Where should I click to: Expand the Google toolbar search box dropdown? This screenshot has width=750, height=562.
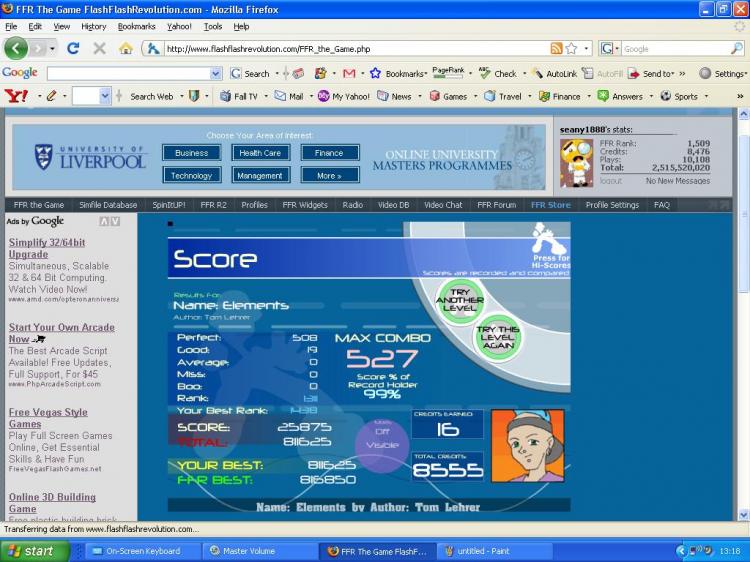coord(216,74)
